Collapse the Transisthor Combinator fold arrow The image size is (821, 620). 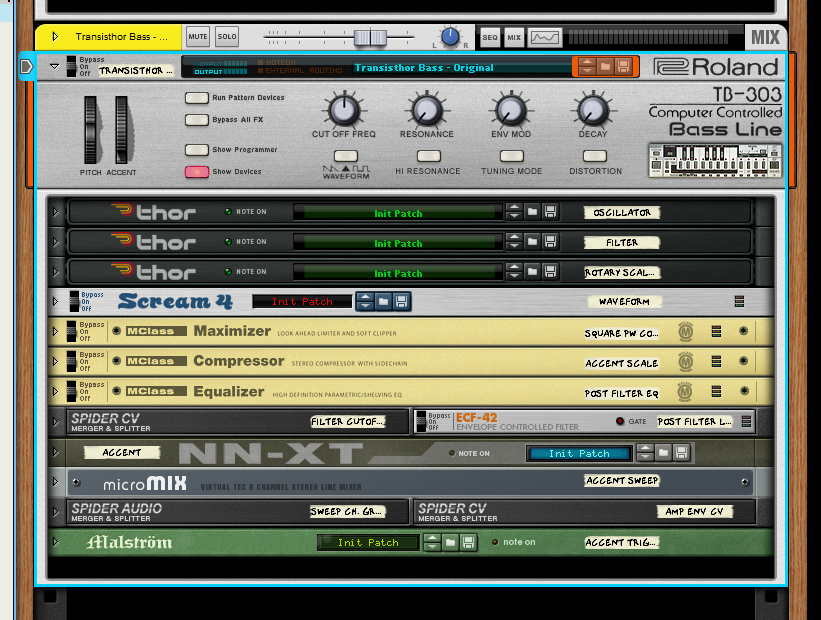(54, 67)
